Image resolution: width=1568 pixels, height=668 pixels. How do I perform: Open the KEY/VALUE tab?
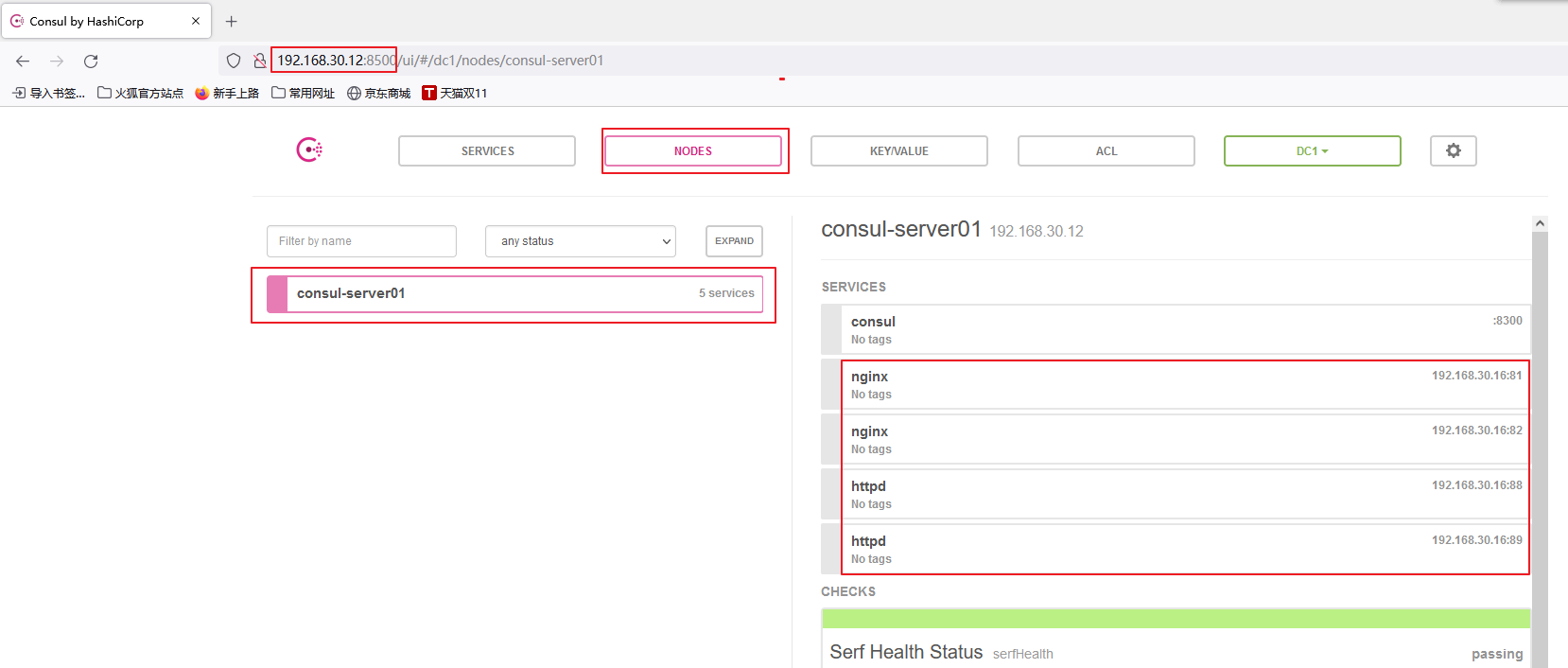point(899,150)
